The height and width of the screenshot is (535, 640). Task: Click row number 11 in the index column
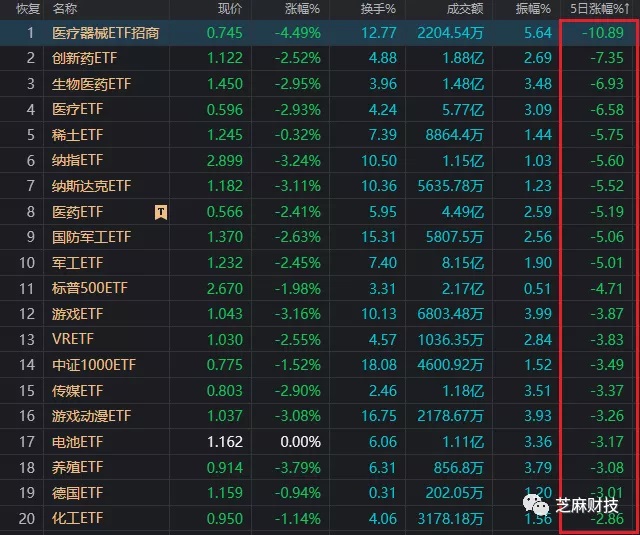tap(27, 289)
